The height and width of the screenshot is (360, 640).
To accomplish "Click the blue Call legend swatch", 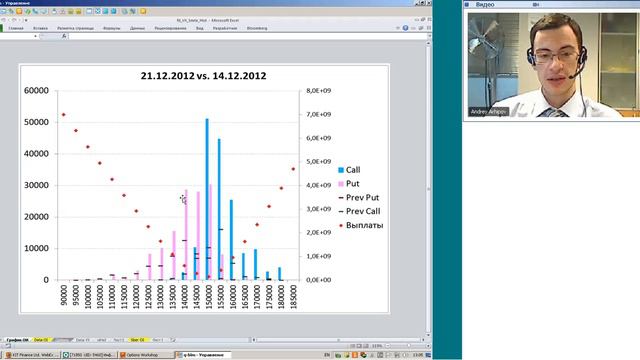I will [341, 170].
